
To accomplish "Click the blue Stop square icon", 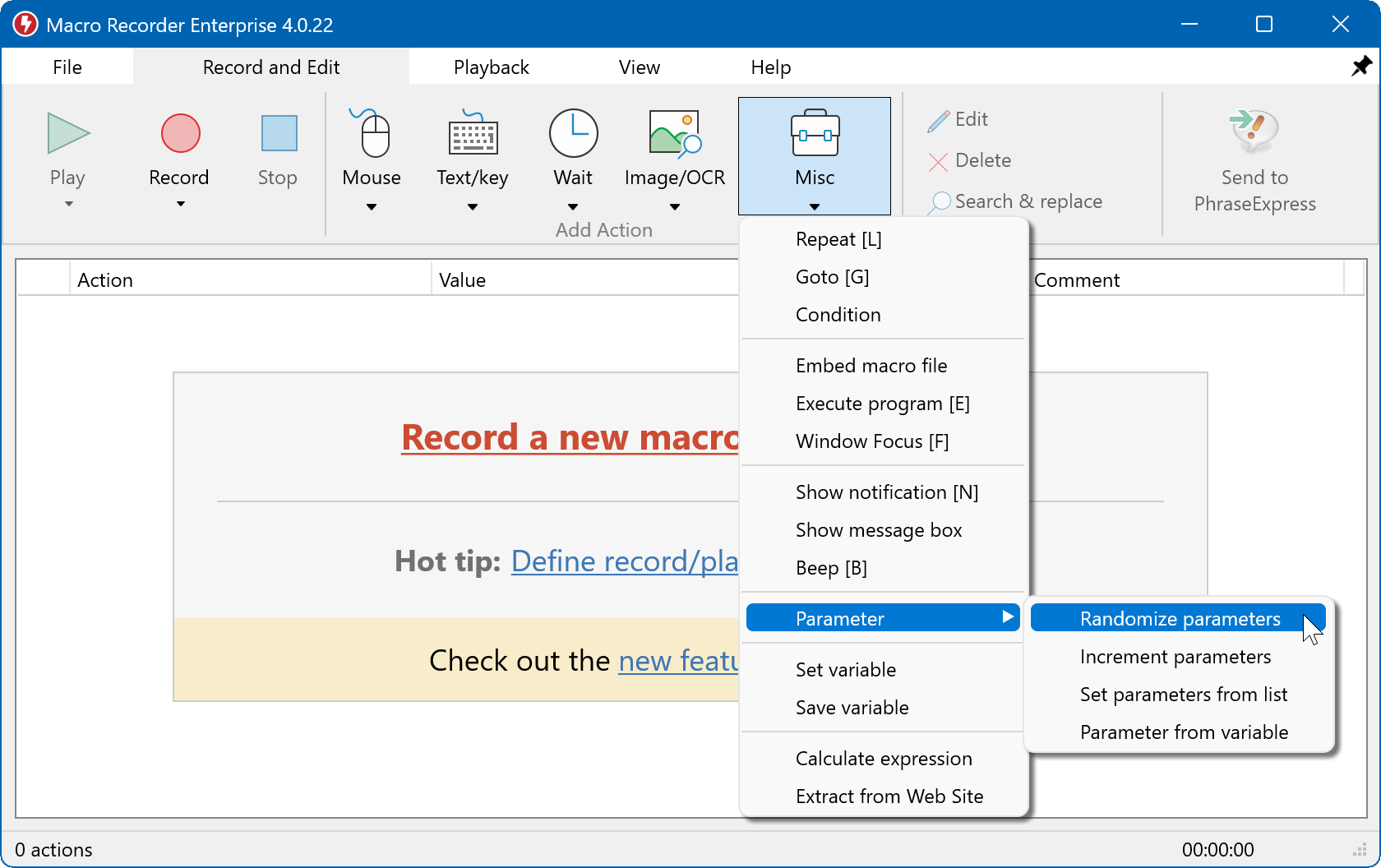I will (279, 133).
